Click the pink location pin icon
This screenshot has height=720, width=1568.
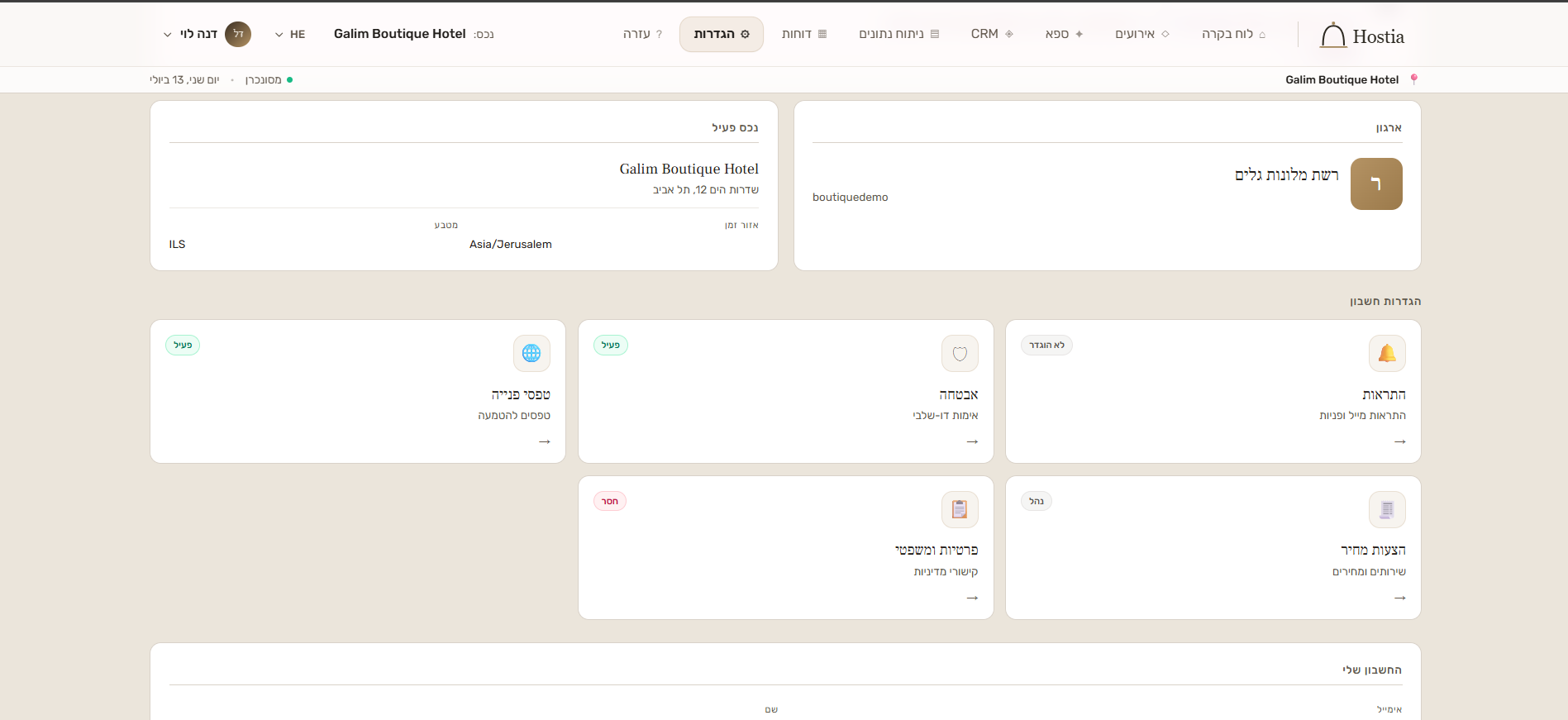pos(1413,79)
